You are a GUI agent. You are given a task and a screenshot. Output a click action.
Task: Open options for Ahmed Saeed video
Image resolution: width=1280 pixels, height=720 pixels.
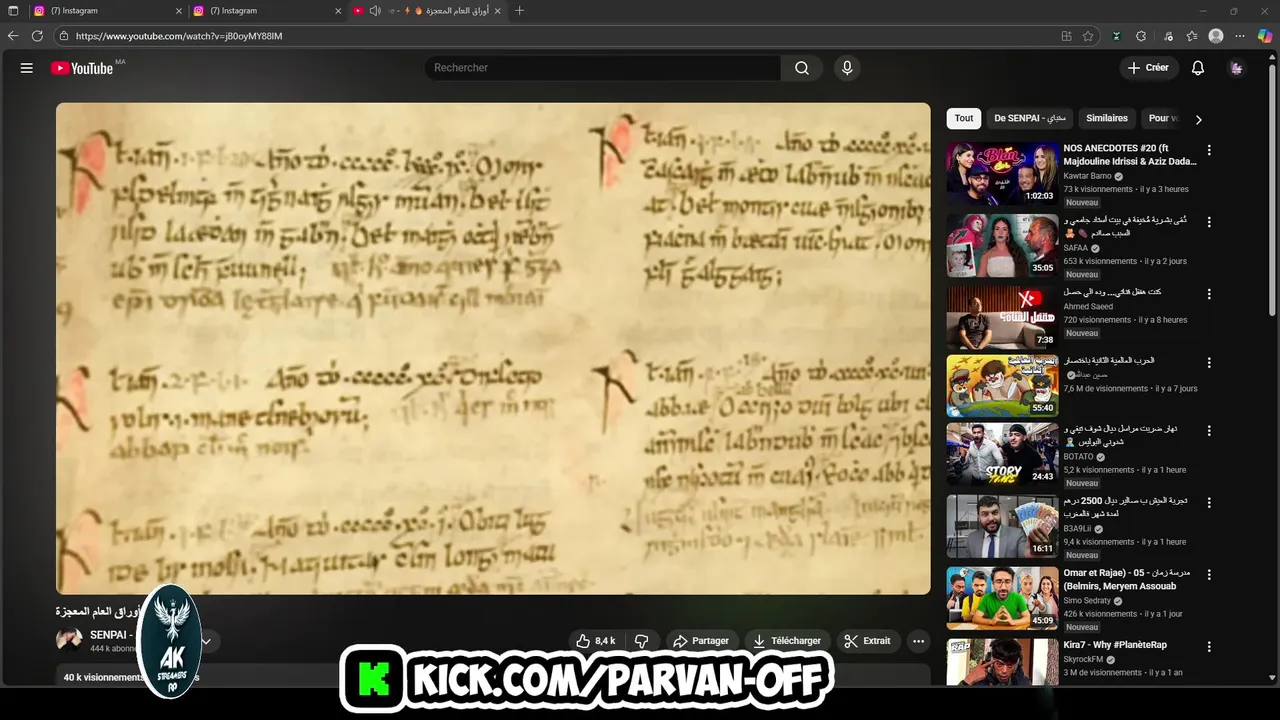(x=1209, y=294)
